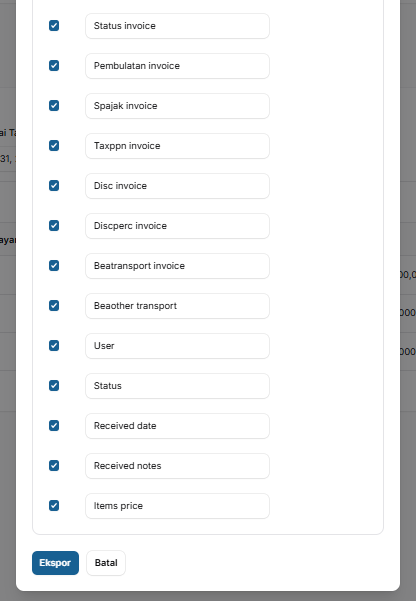Cancel with the Batal button
This screenshot has width=416, height=601.
(x=106, y=563)
